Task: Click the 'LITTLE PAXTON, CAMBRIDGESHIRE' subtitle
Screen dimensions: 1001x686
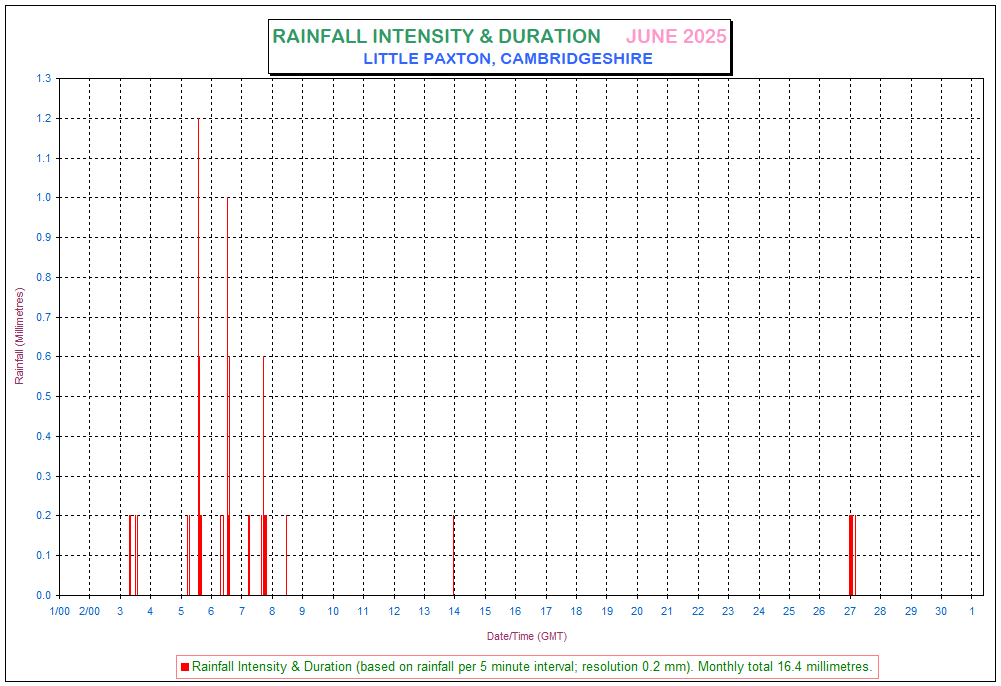Action: [508, 59]
